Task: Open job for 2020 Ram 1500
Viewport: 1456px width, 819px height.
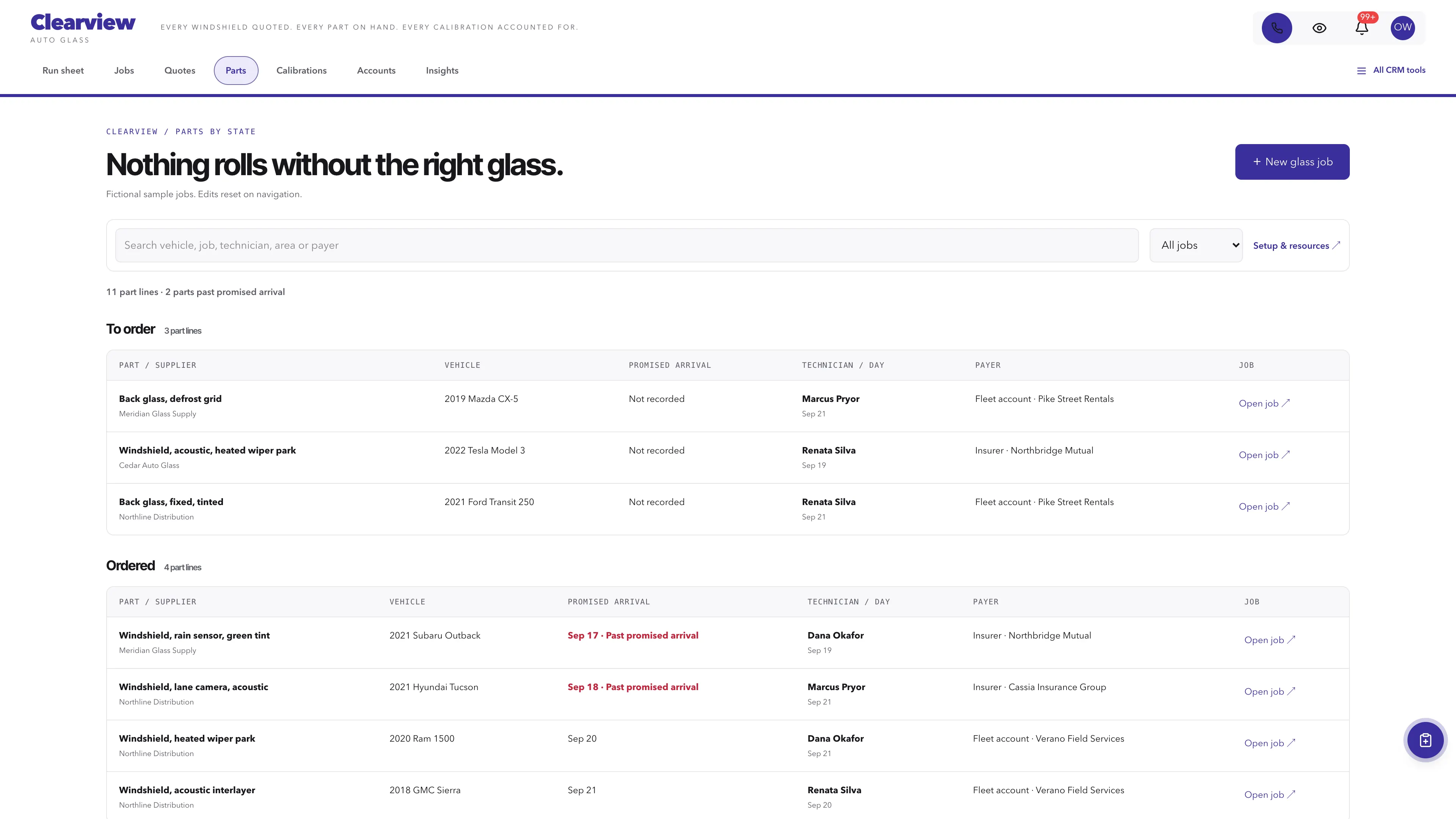Action: pyautogui.click(x=1269, y=743)
